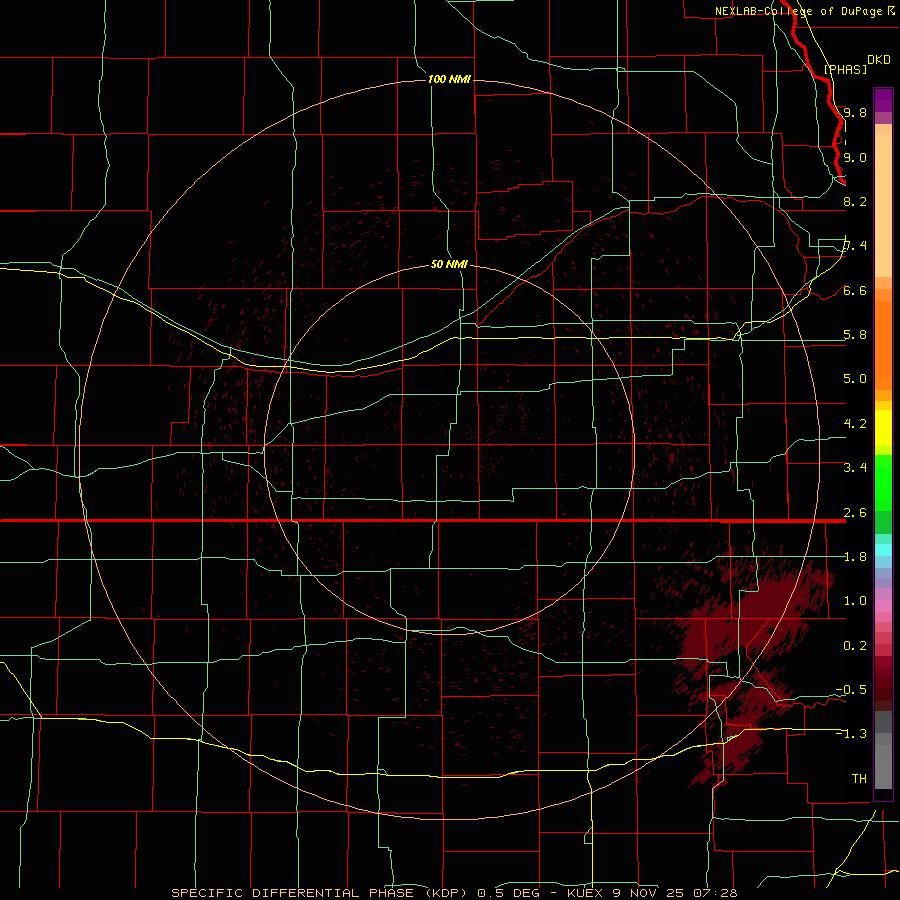Click the TH threshold legend label
The image size is (900, 900).
tap(859, 779)
